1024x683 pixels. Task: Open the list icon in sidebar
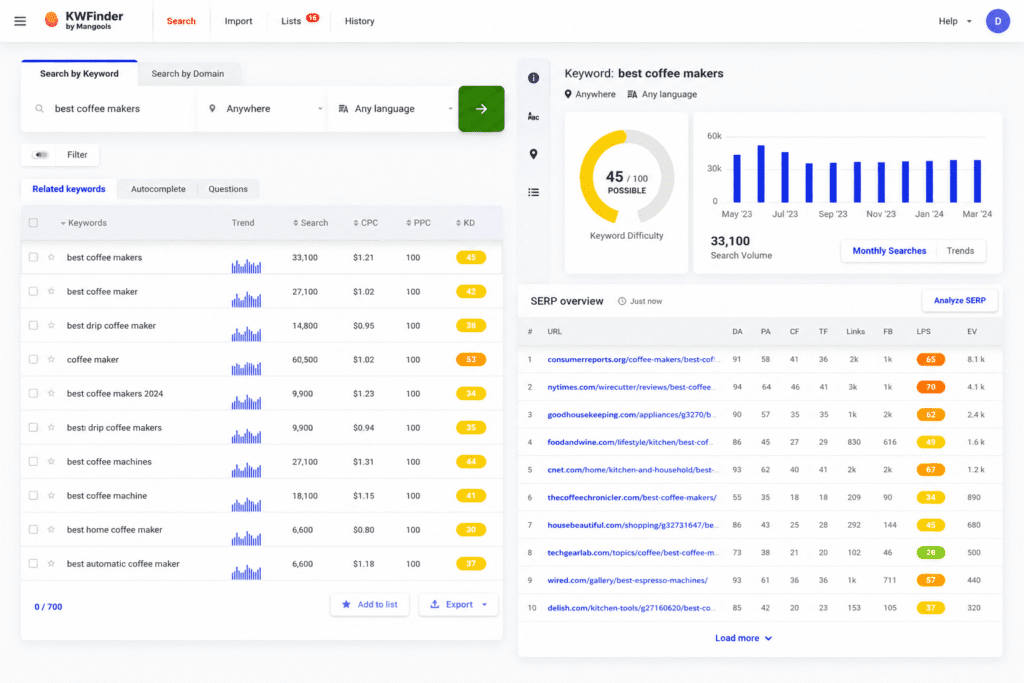coord(534,192)
